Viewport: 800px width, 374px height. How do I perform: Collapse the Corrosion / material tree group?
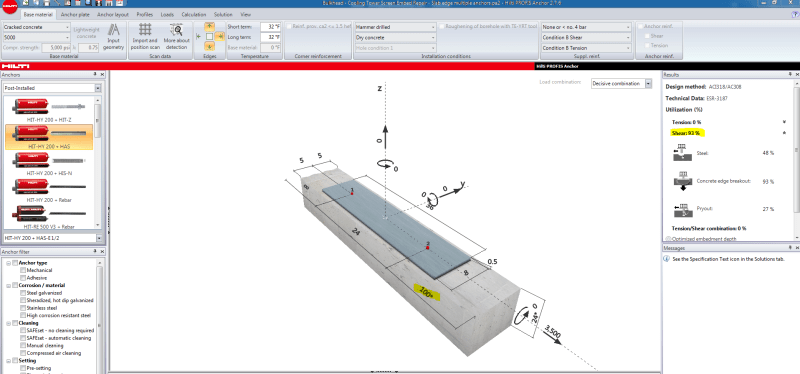click(x=9, y=285)
